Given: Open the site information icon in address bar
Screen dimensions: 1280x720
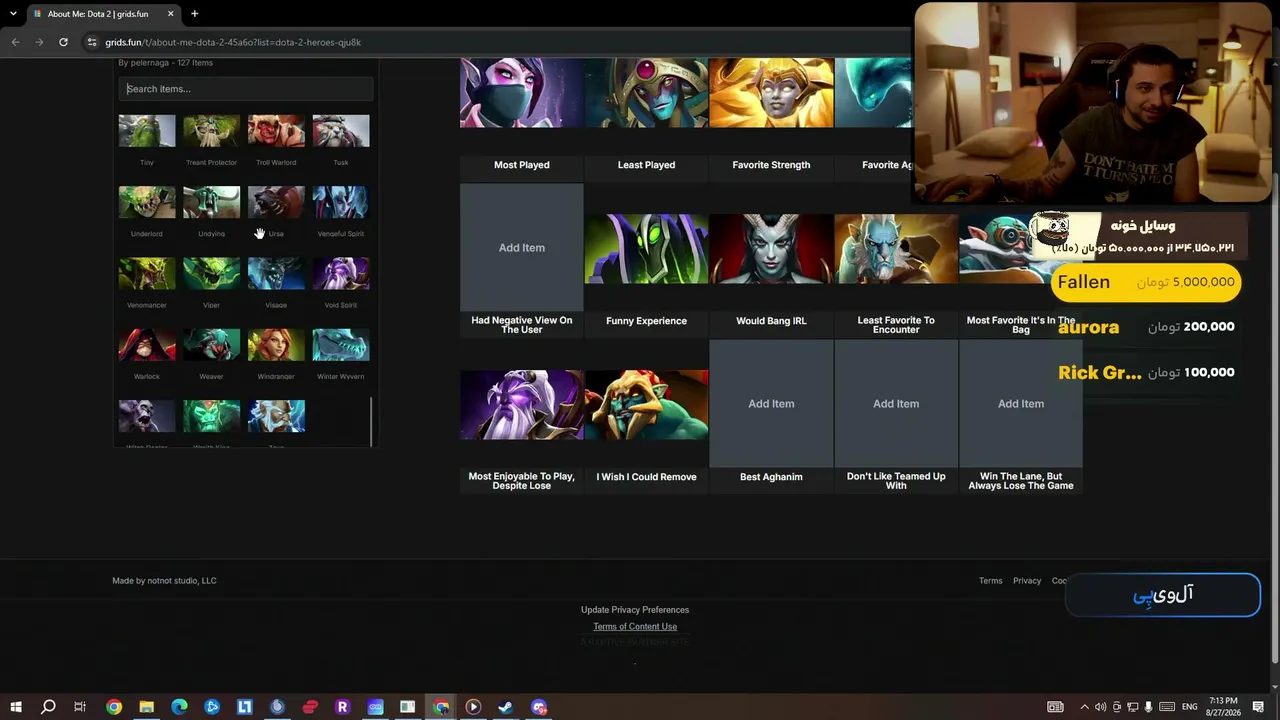Looking at the screenshot, I should pos(92,42).
